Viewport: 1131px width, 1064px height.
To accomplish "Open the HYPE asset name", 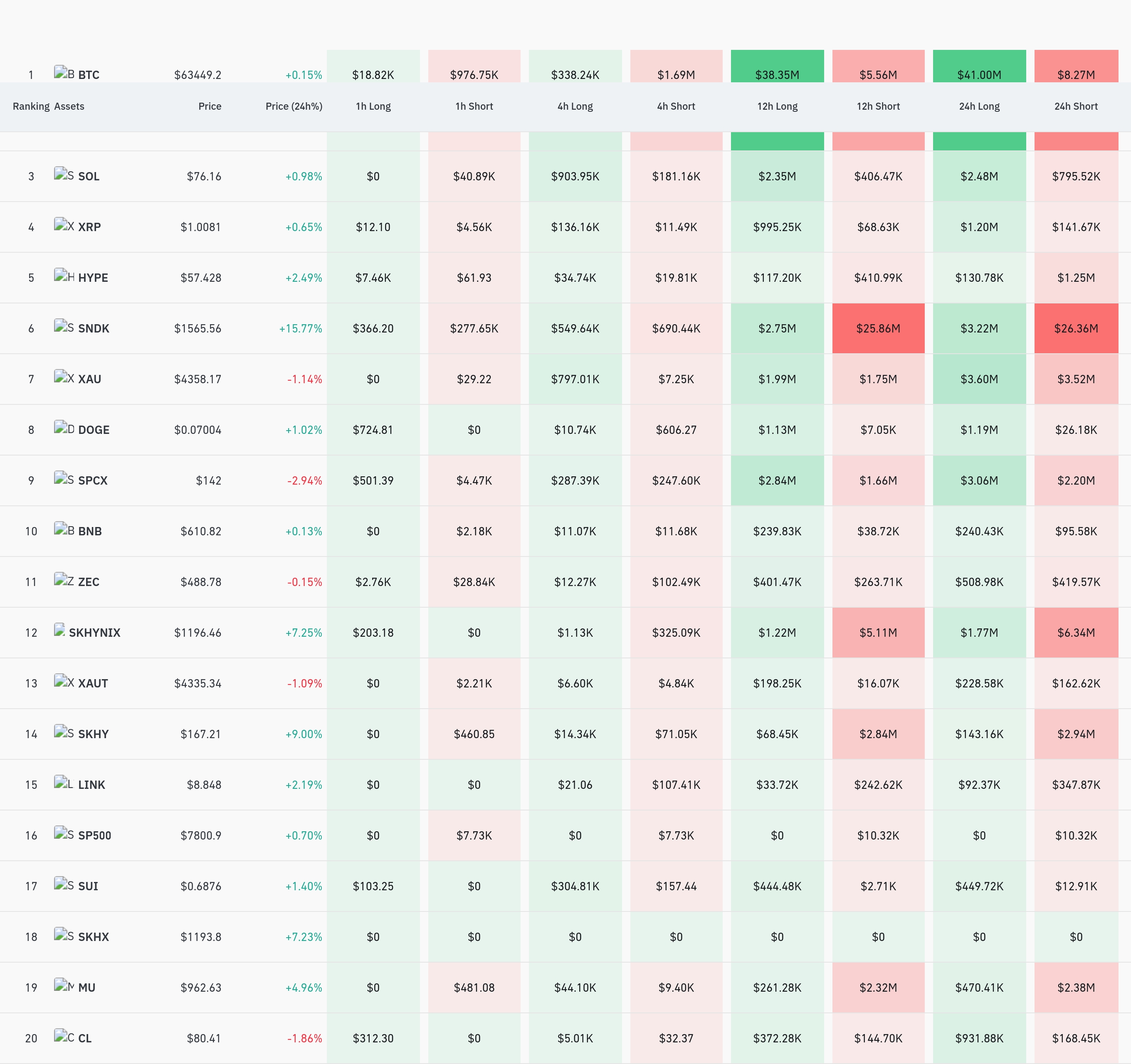I will [x=93, y=278].
